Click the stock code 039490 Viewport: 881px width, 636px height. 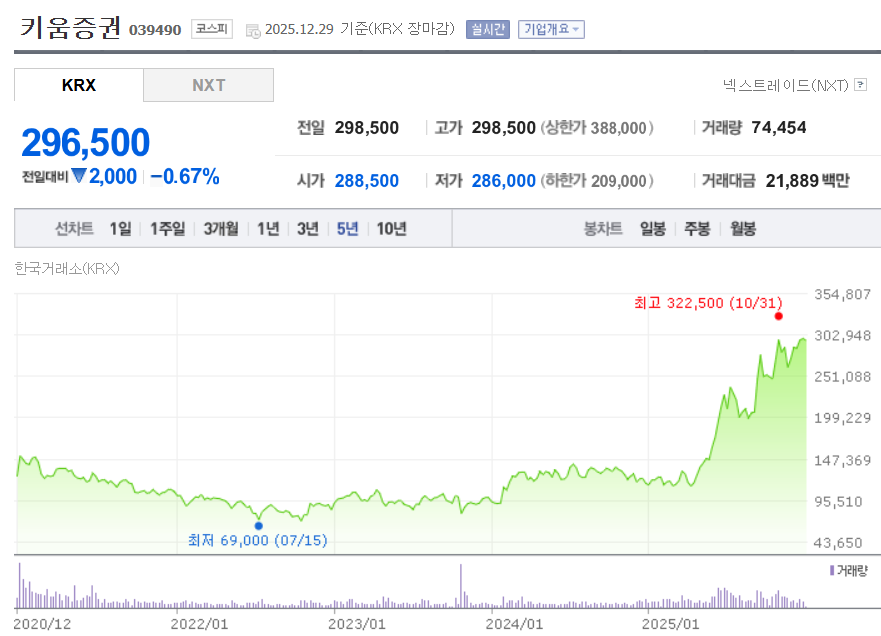tap(155, 30)
